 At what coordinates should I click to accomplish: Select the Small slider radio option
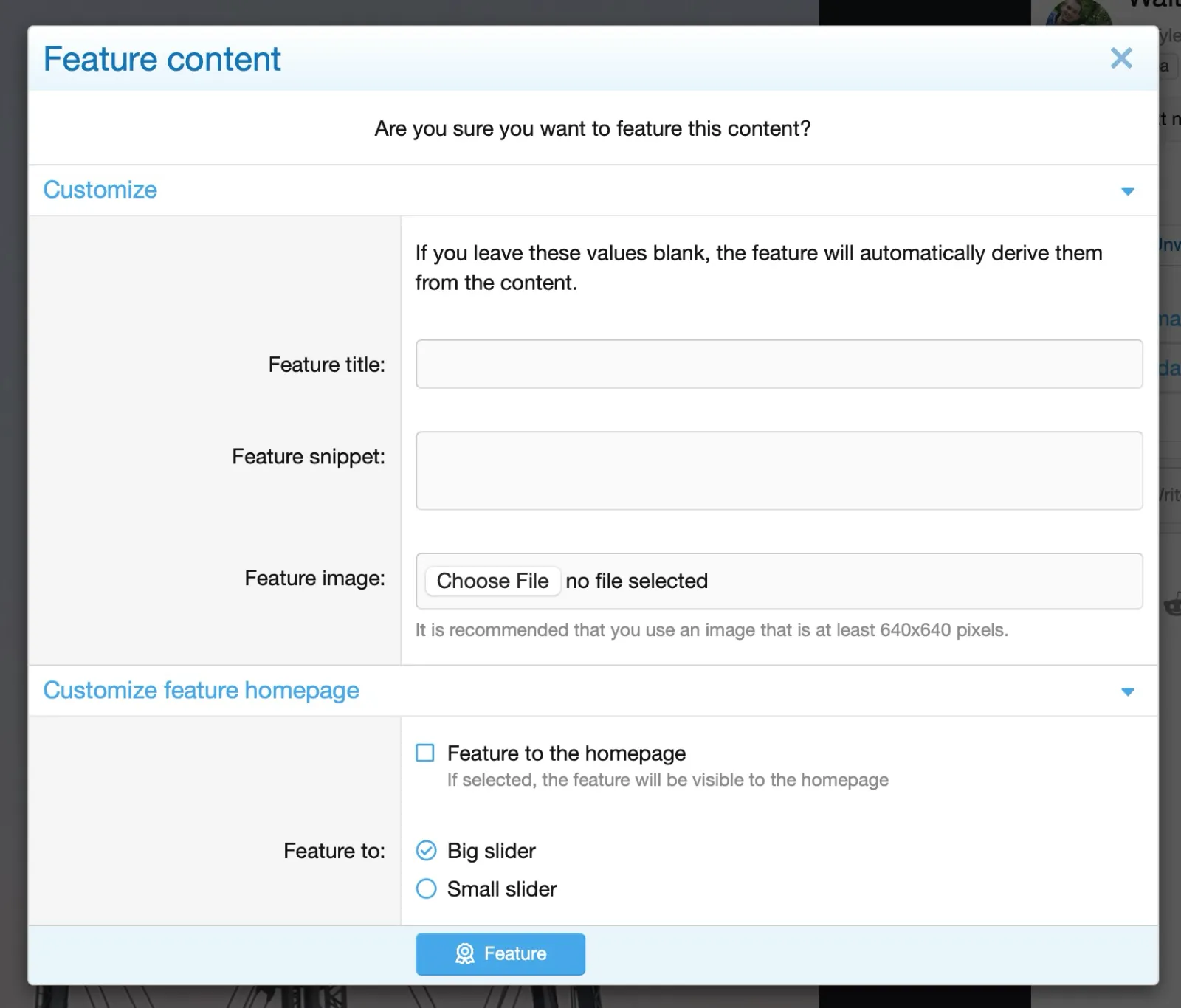coord(426,888)
